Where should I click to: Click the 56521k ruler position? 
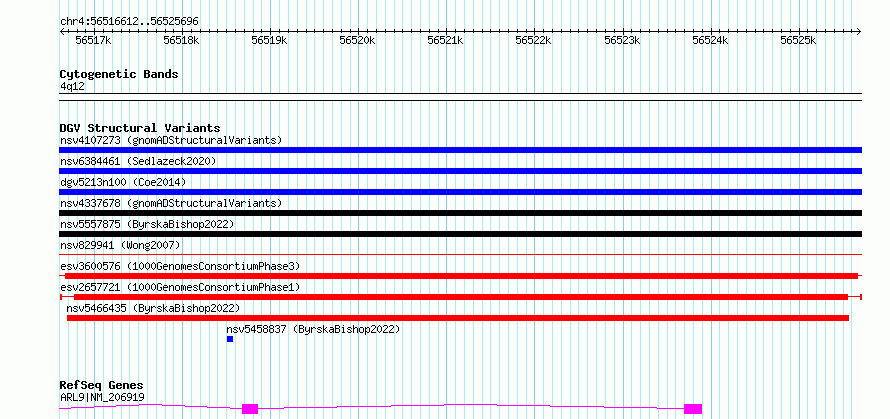click(x=446, y=40)
